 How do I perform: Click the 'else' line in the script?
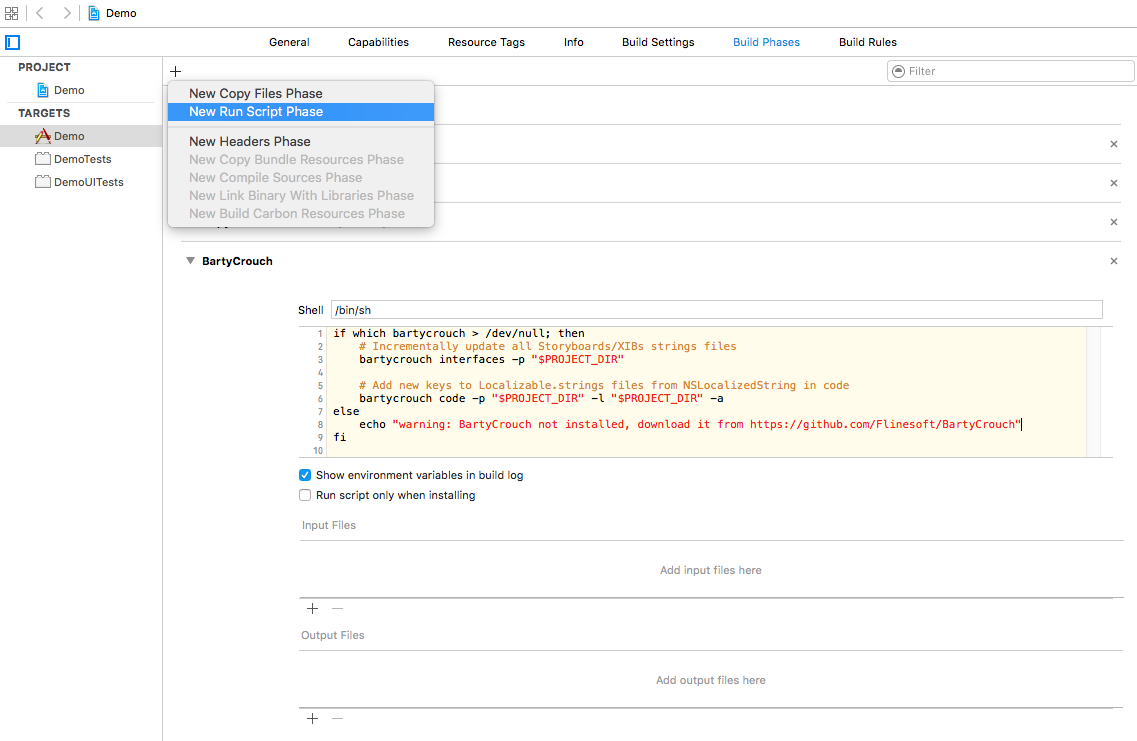coord(346,412)
